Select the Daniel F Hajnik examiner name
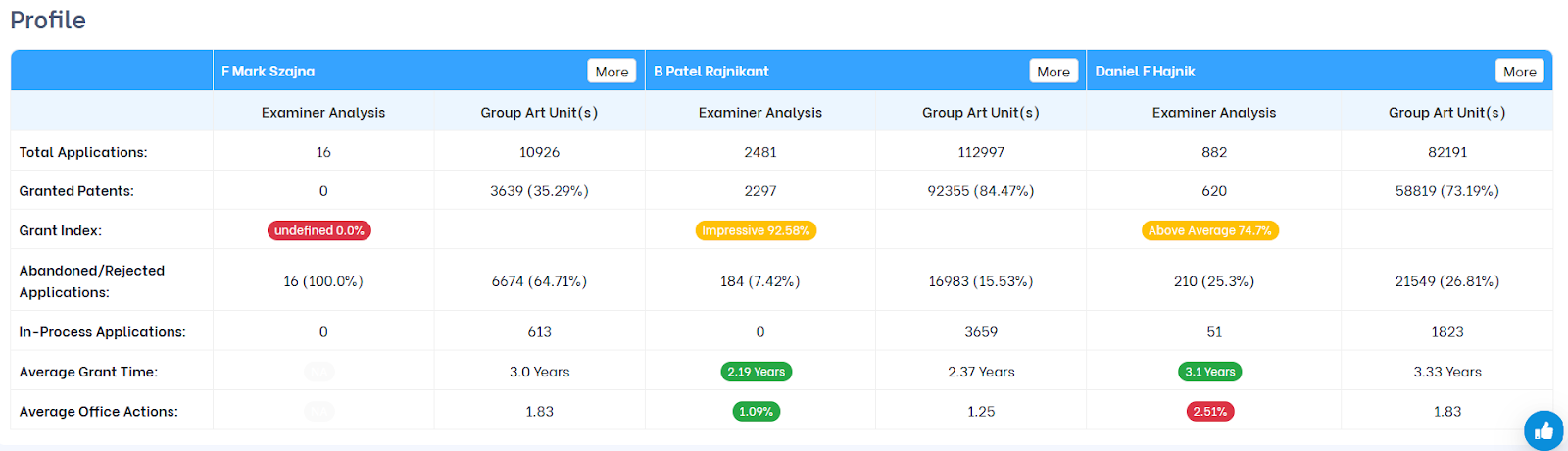 (x=1145, y=72)
